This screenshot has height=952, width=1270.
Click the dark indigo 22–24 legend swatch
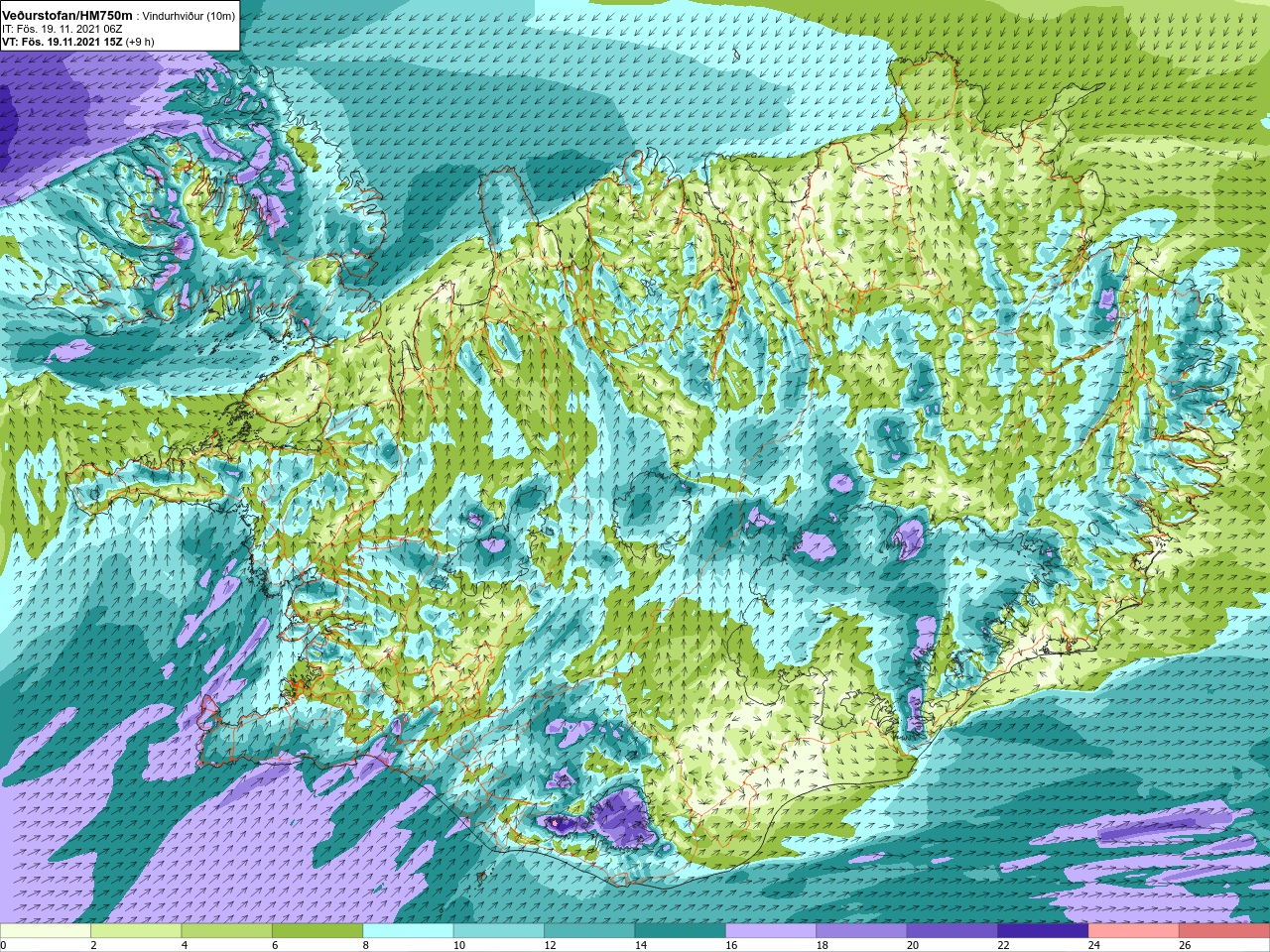(1044, 931)
